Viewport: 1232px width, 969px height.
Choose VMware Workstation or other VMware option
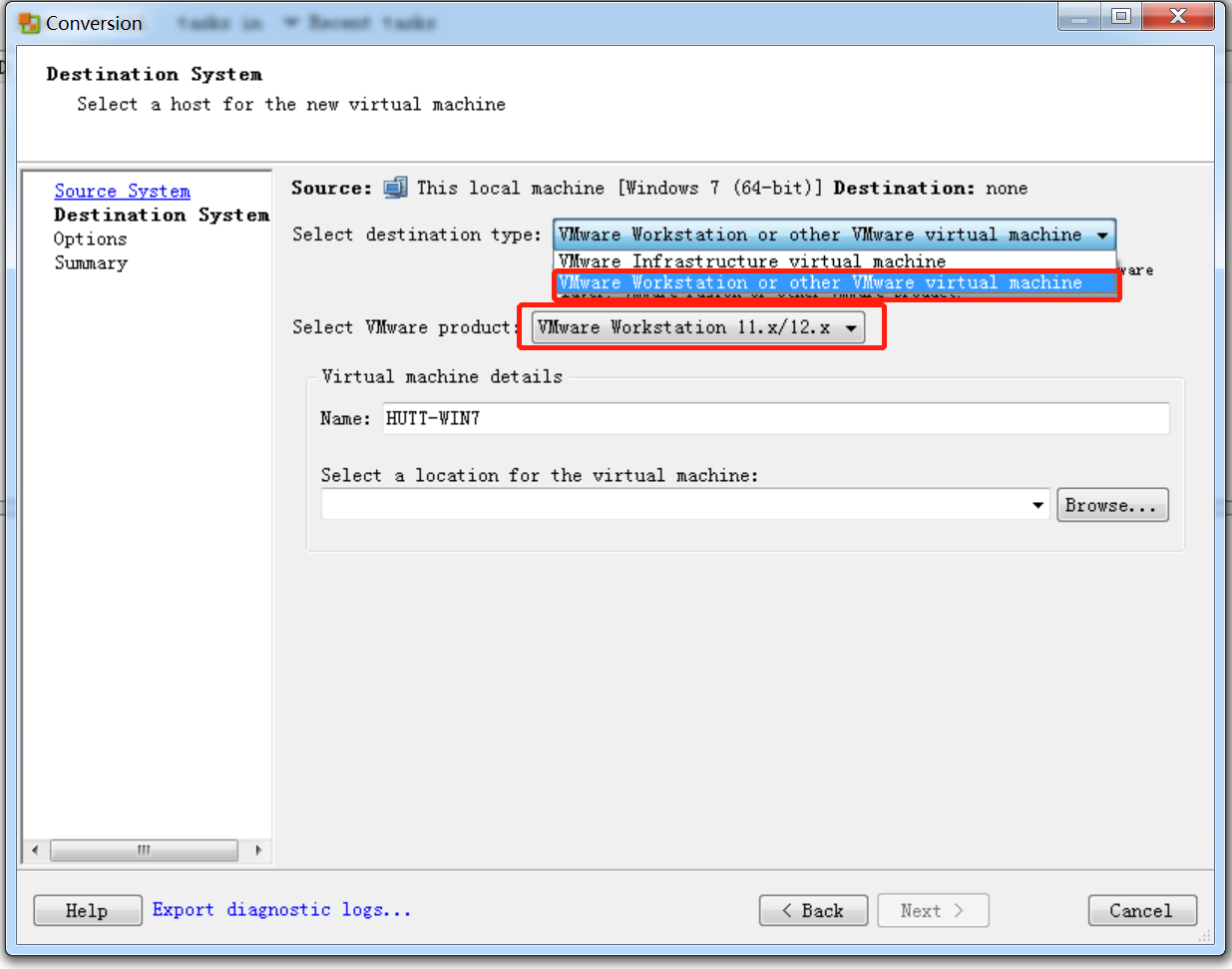835,282
